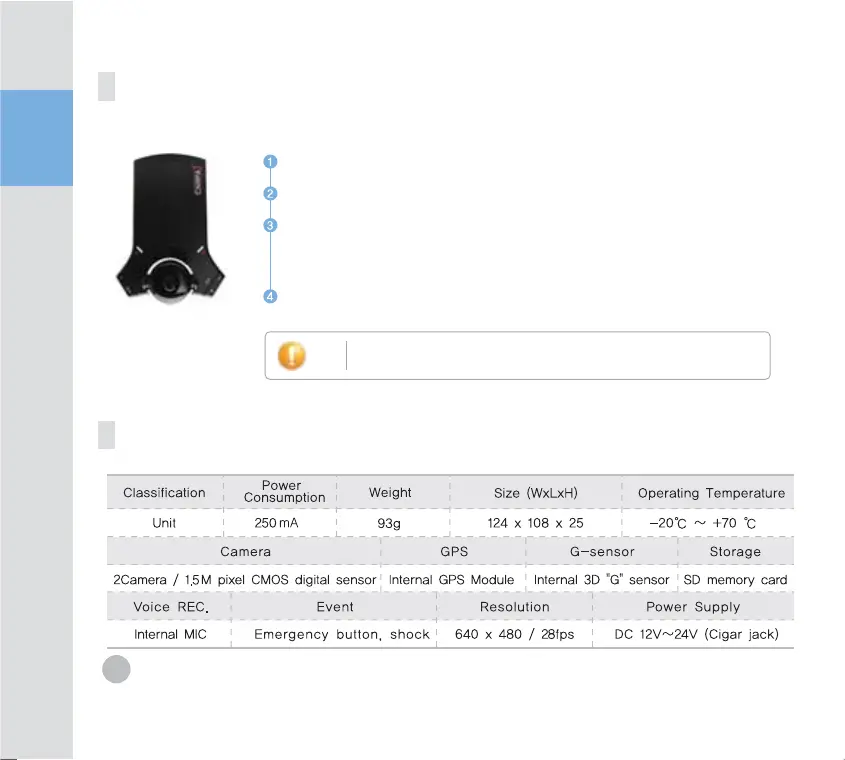Viewport: 845px width, 760px height.
Task: Click the number 3 callout marker
Action: tap(271, 225)
